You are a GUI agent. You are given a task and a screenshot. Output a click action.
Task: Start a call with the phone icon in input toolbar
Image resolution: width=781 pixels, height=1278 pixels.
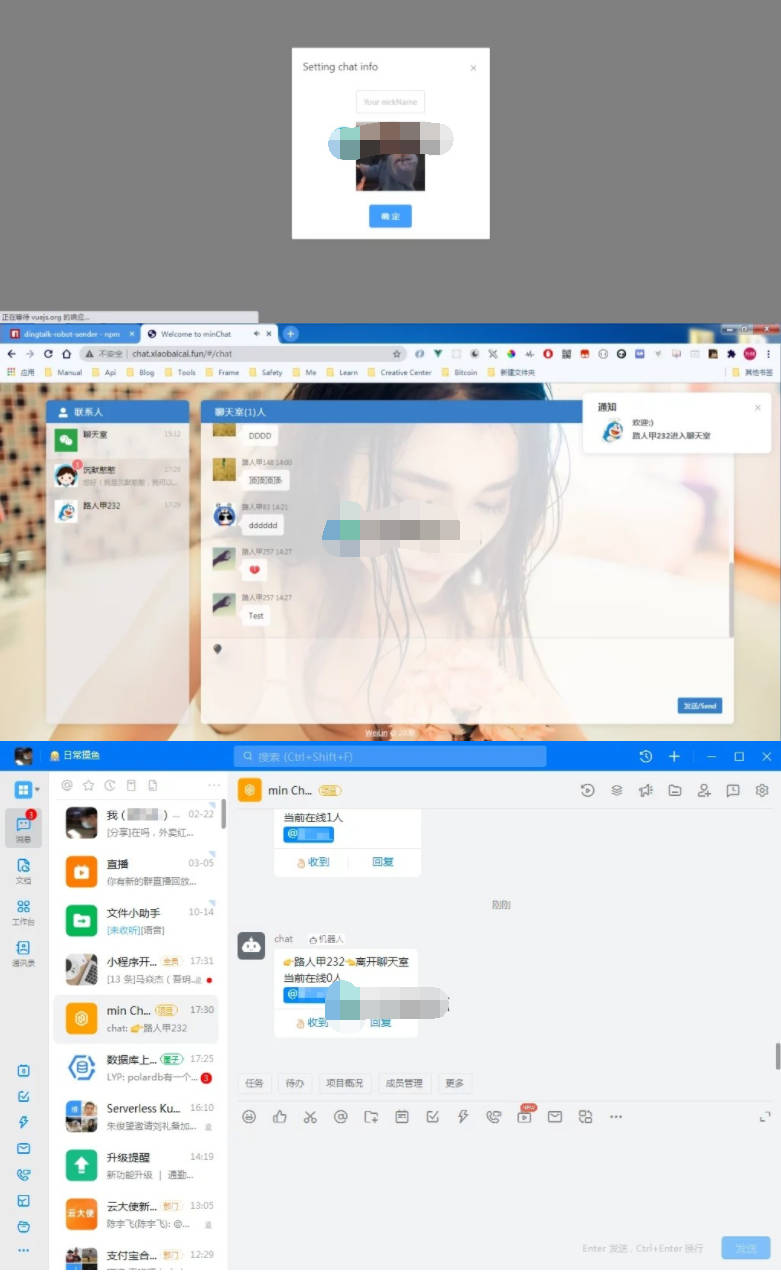493,1116
